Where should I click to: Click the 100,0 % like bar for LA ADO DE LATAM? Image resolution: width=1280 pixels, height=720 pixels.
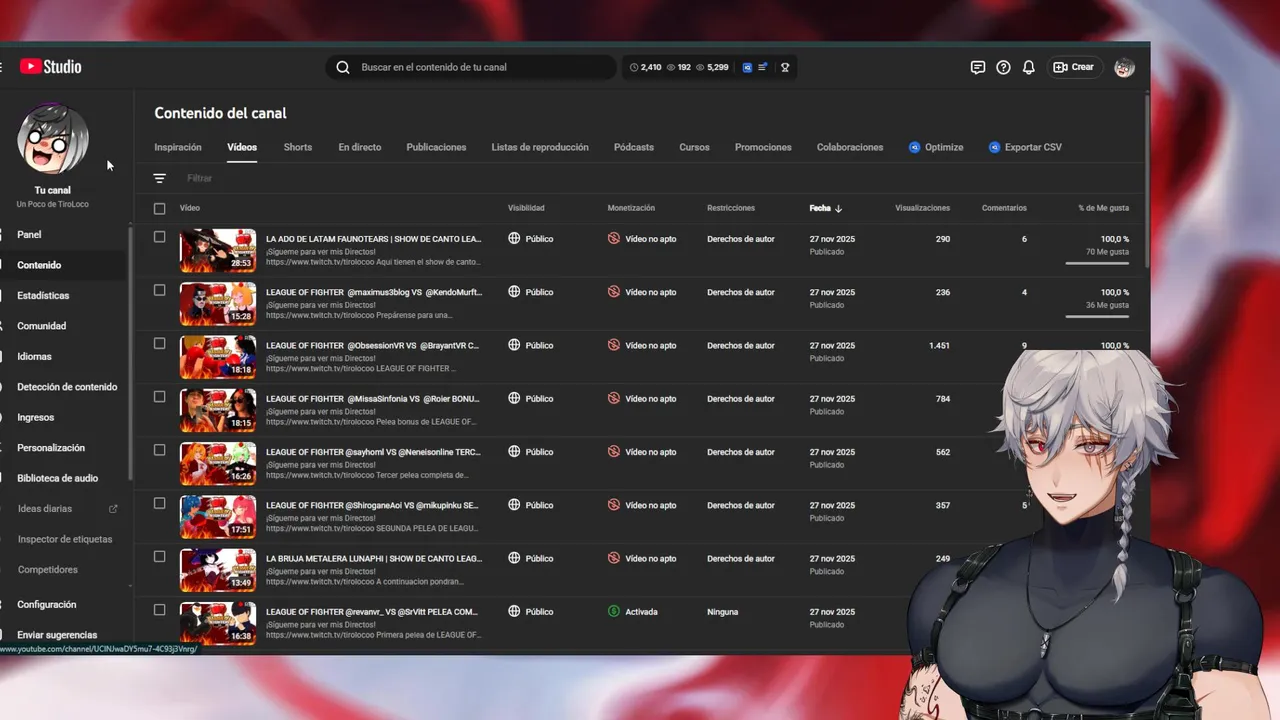[1097, 263]
